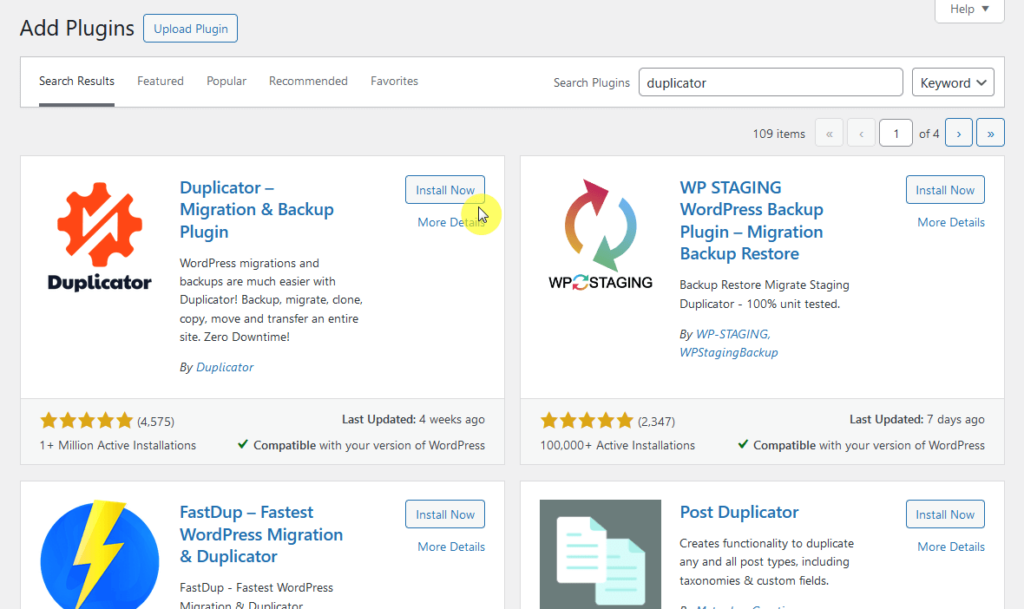This screenshot has width=1024, height=609.
Task: Open the Duplicator – Migration & Backup title link
Action: pos(257,210)
